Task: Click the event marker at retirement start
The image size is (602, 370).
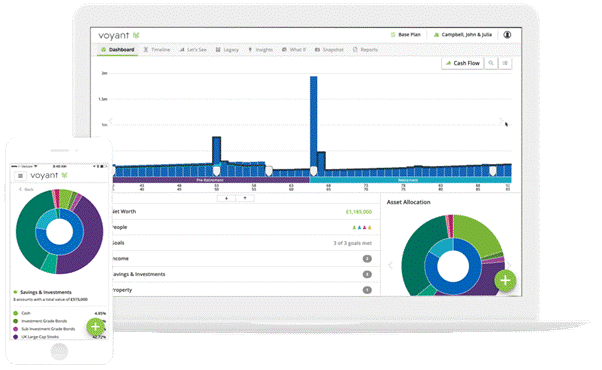Action: coord(314,171)
